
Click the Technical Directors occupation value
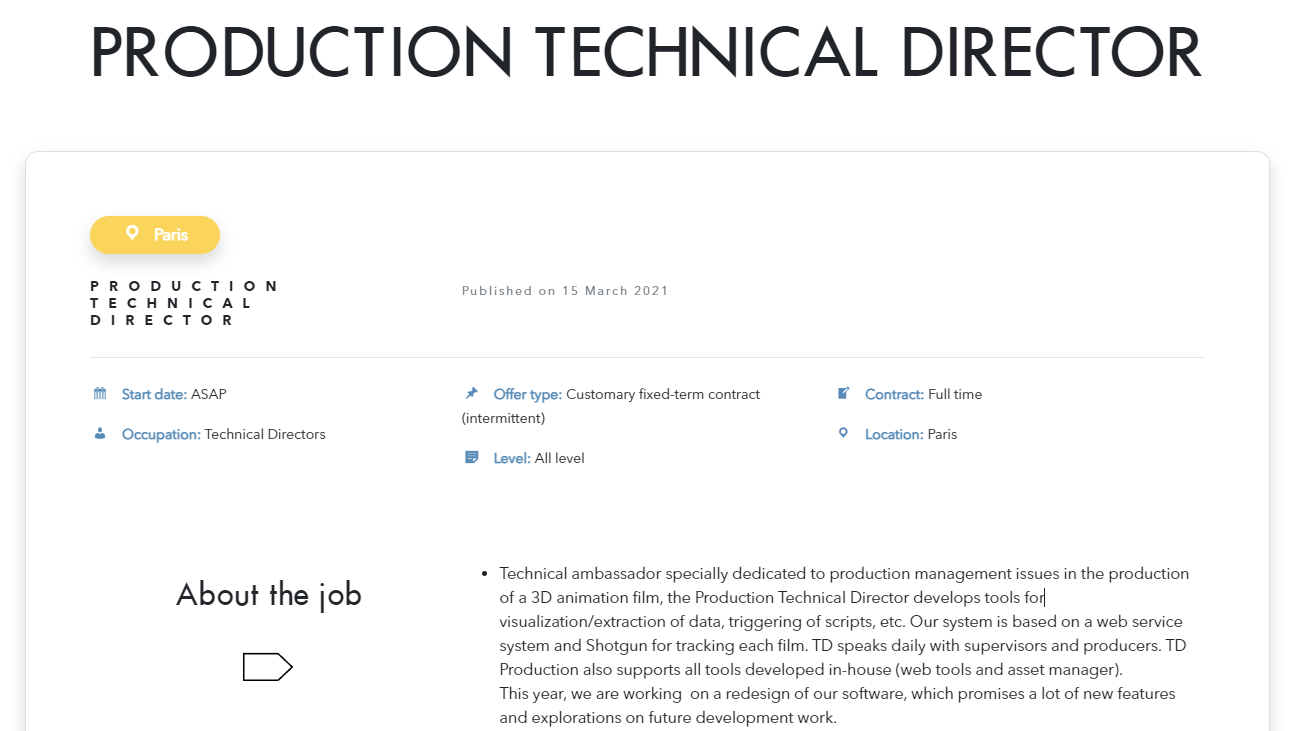tap(265, 434)
